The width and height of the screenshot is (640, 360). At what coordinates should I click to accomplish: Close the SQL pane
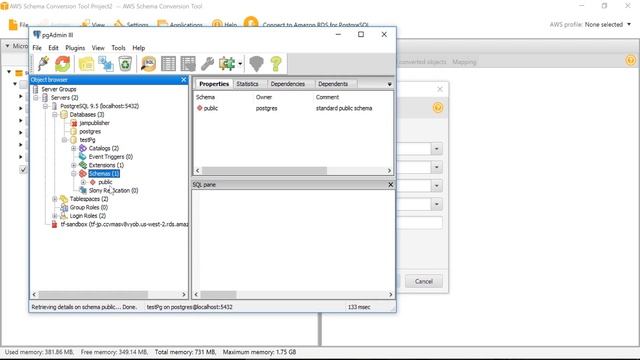[390, 184]
